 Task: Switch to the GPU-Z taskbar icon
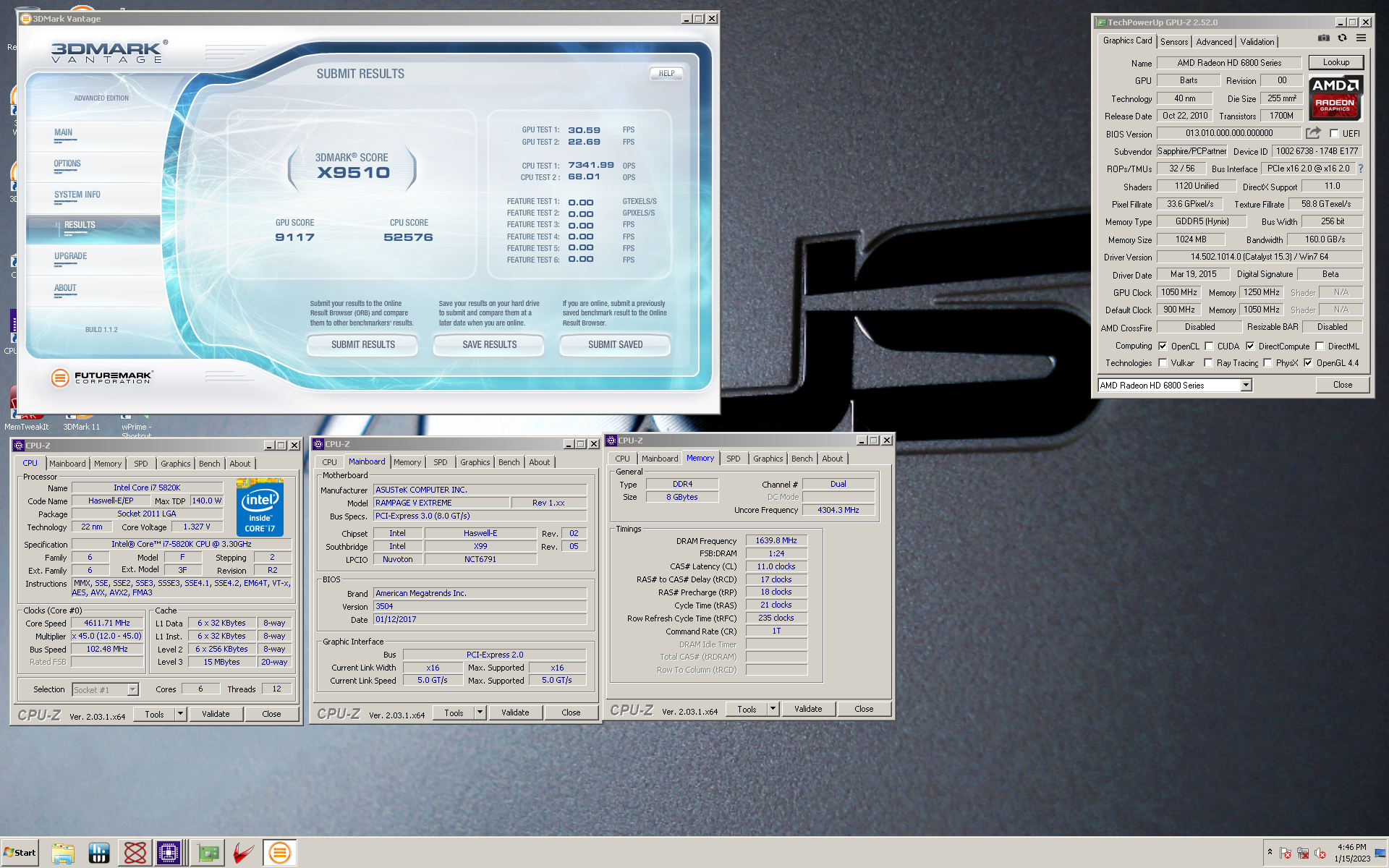point(208,853)
